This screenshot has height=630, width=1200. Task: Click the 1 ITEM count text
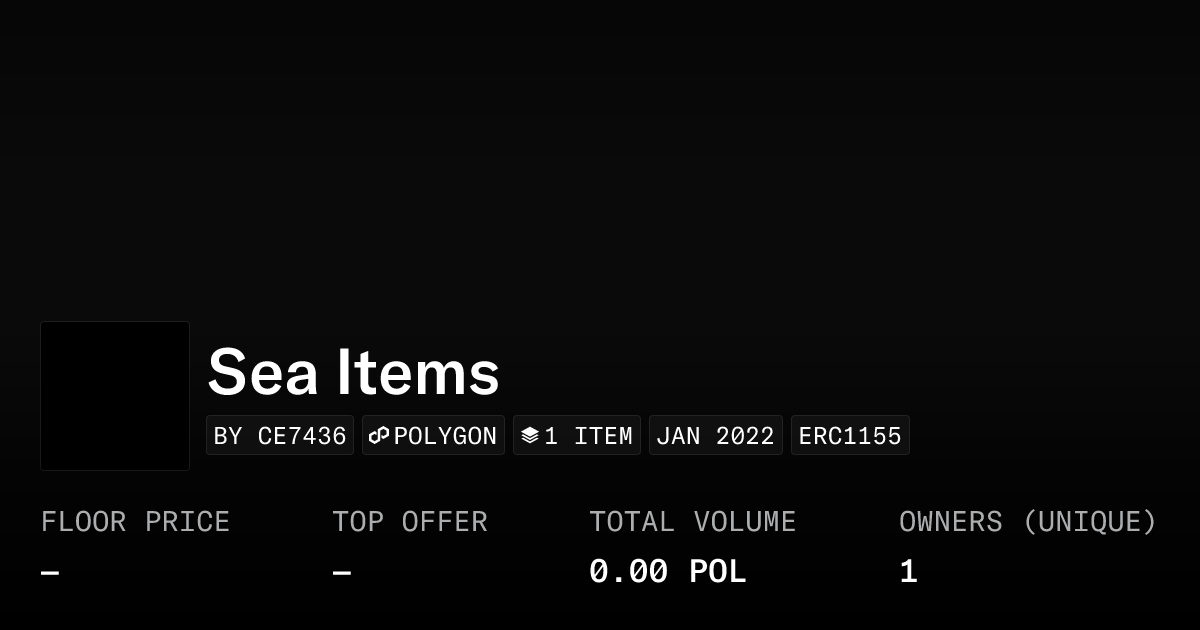coord(588,436)
